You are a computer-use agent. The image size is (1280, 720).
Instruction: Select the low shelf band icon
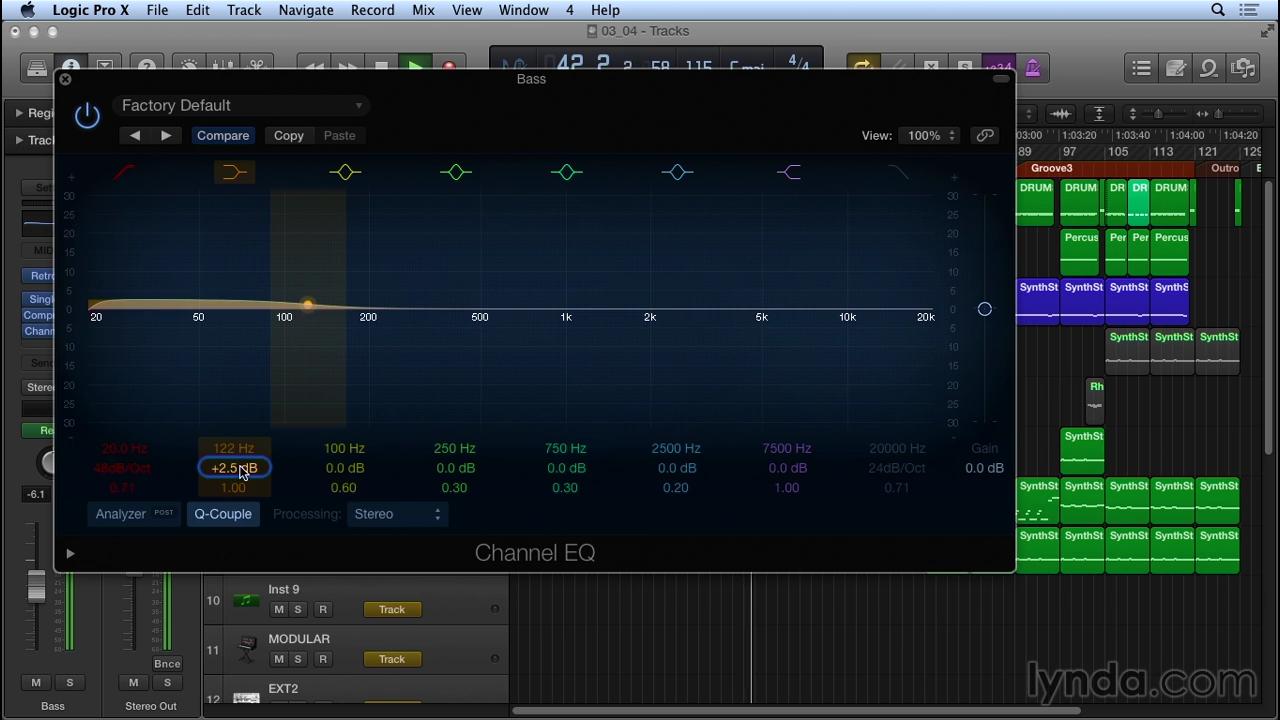[234, 172]
